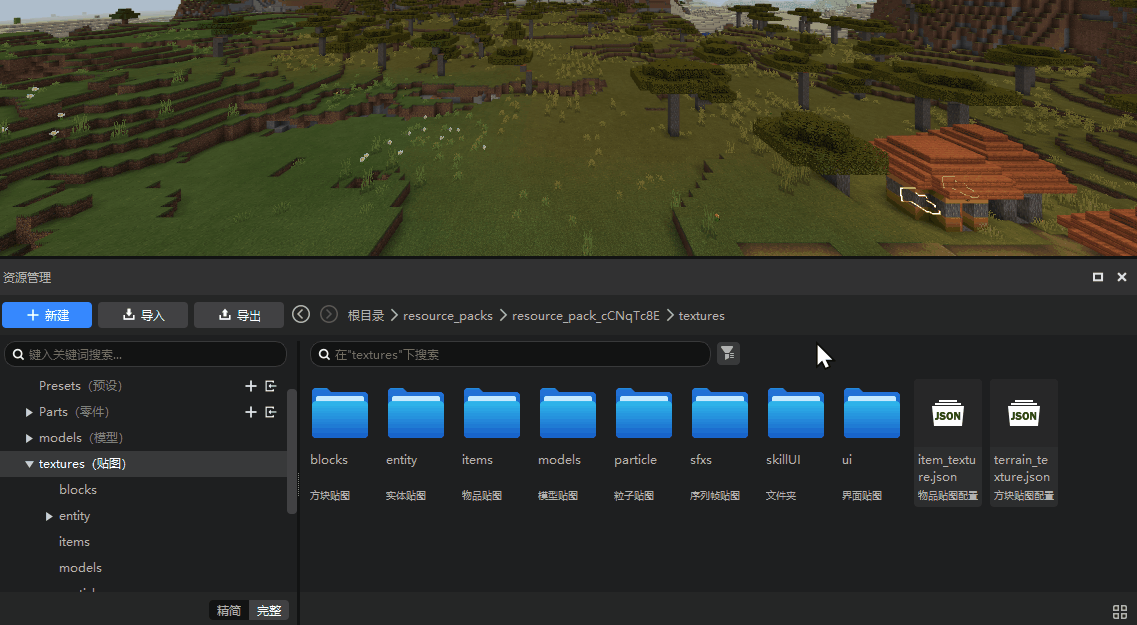Click the plus icon next to Presets
Image resolution: width=1137 pixels, height=625 pixels.
pyautogui.click(x=251, y=386)
